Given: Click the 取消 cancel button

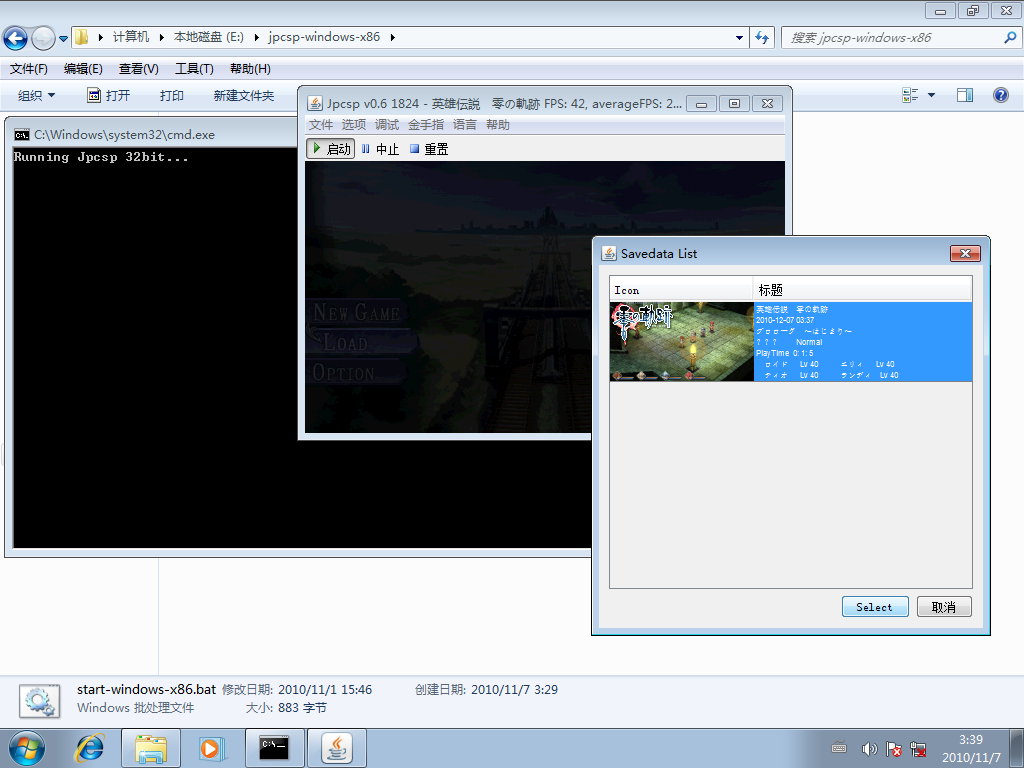Looking at the screenshot, I should 944,607.
